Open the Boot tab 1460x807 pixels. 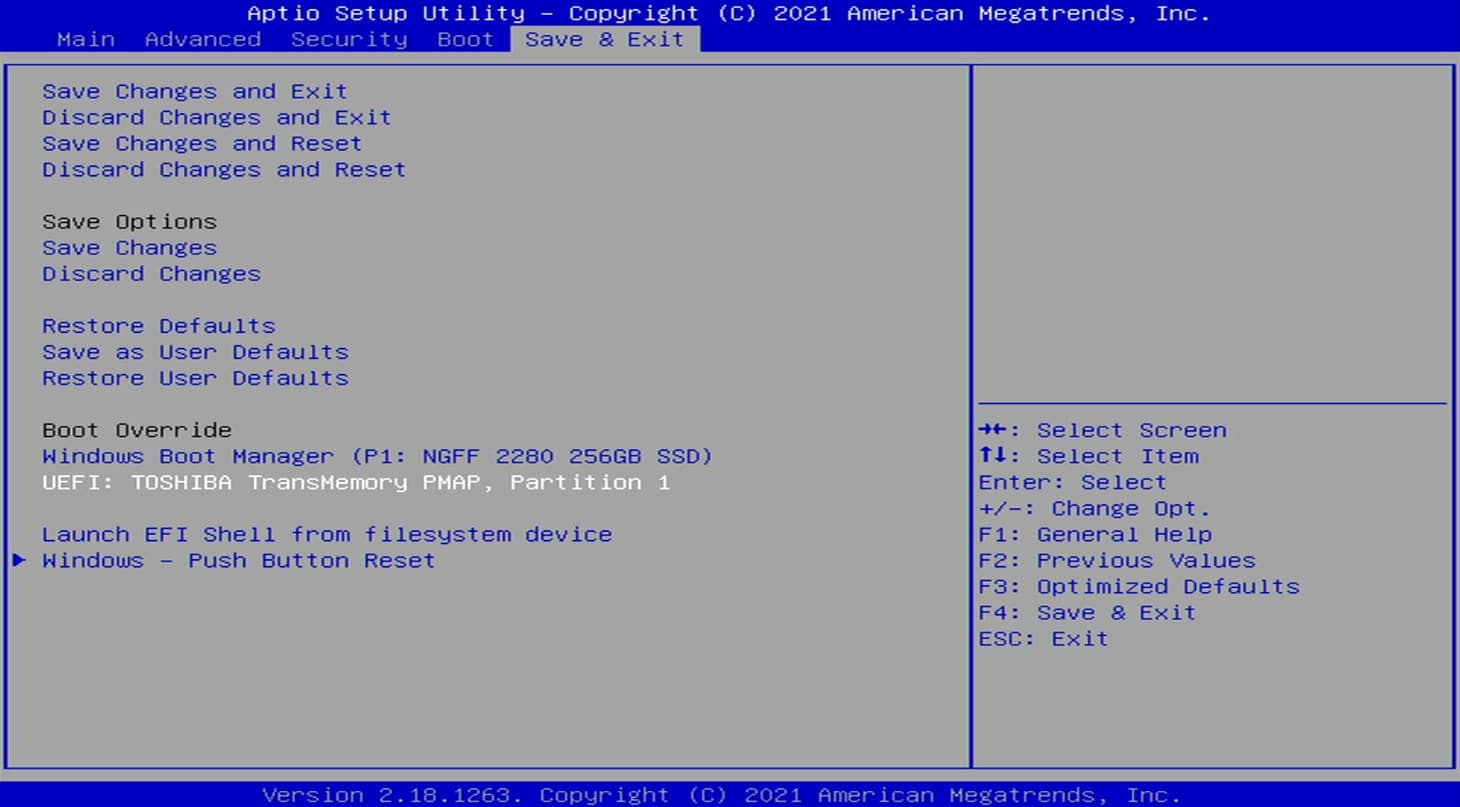coord(465,39)
